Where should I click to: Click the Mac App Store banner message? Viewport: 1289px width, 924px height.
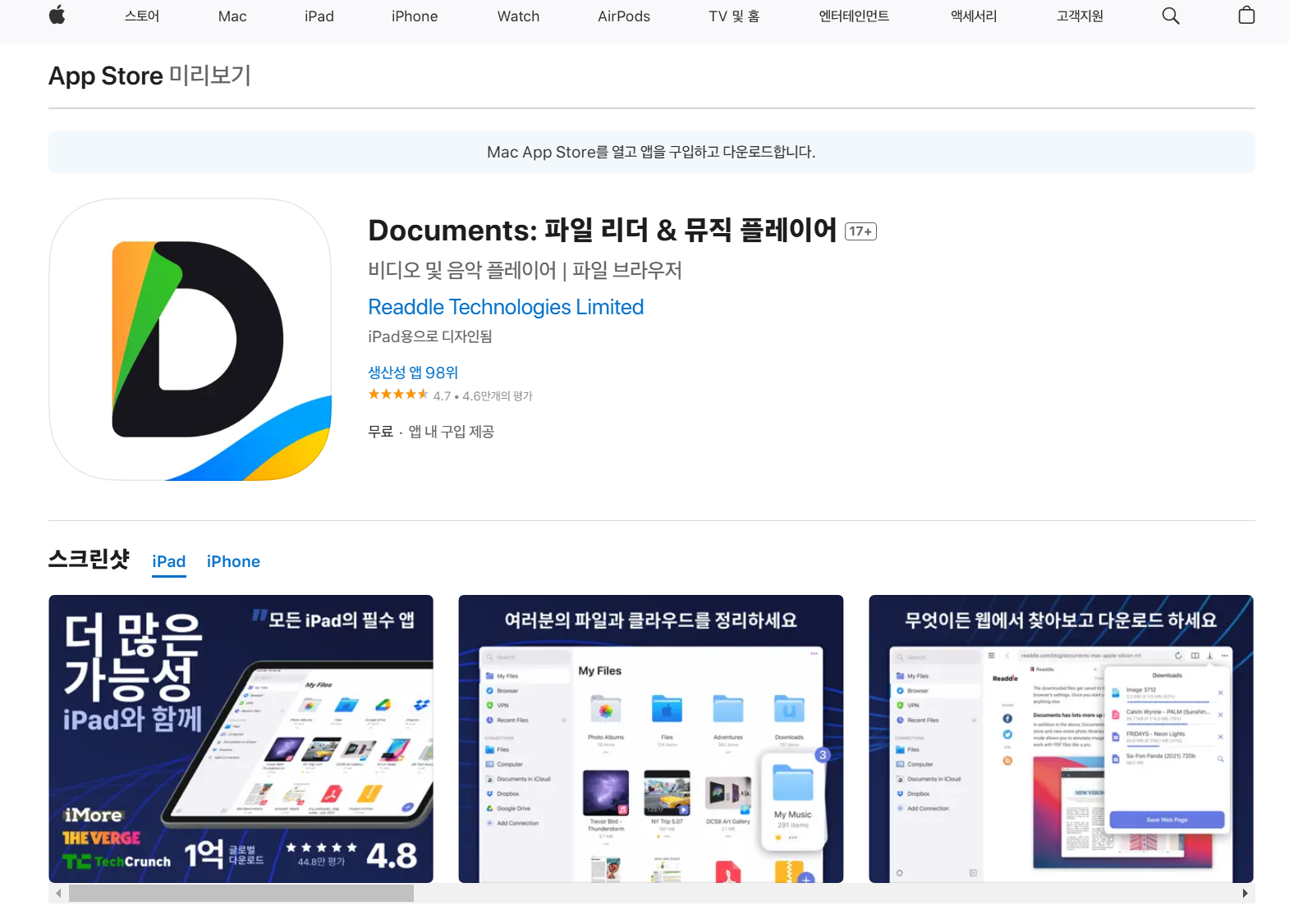[x=651, y=152]
